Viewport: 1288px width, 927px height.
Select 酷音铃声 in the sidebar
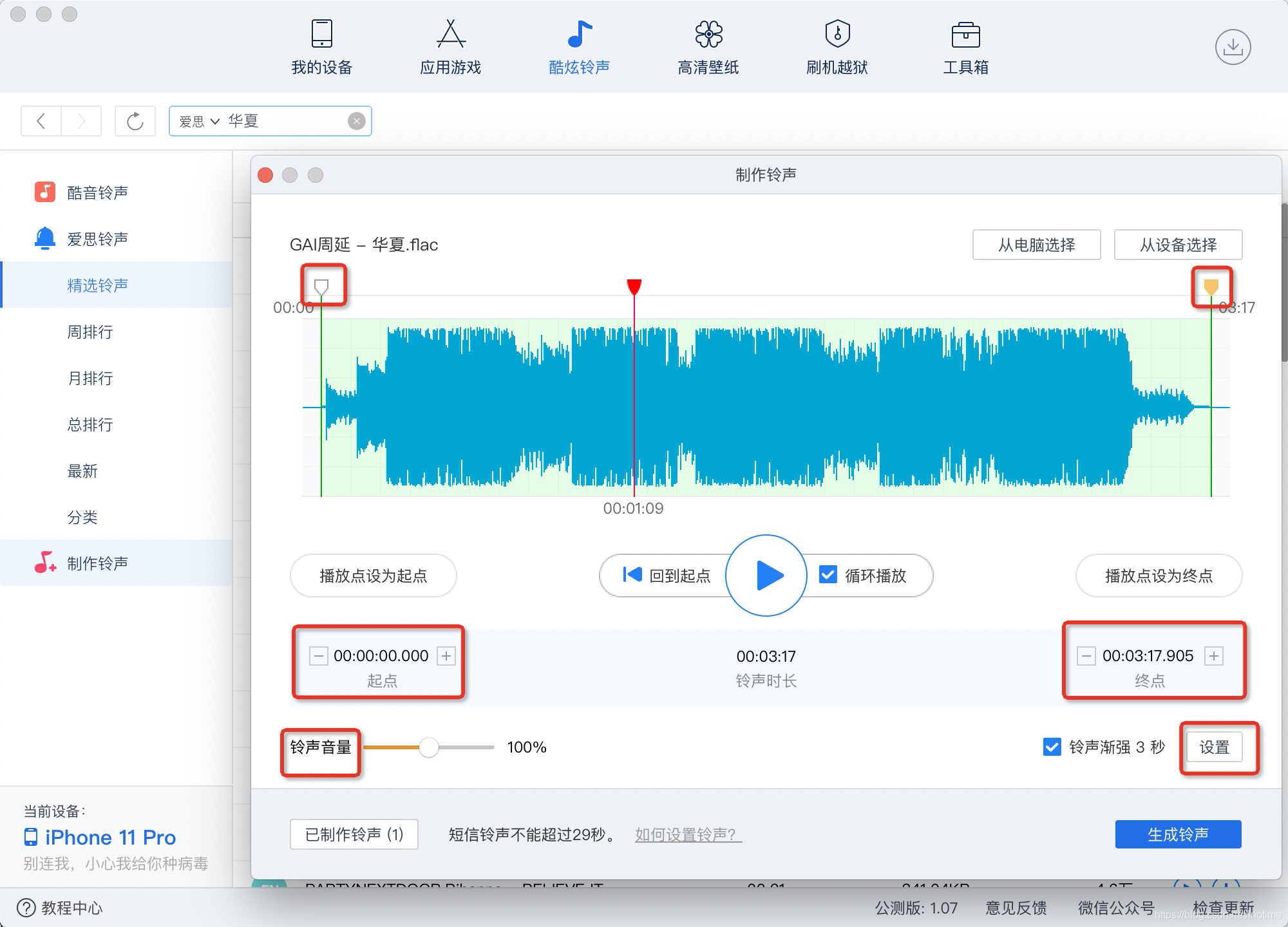click(x=97, y=192)
